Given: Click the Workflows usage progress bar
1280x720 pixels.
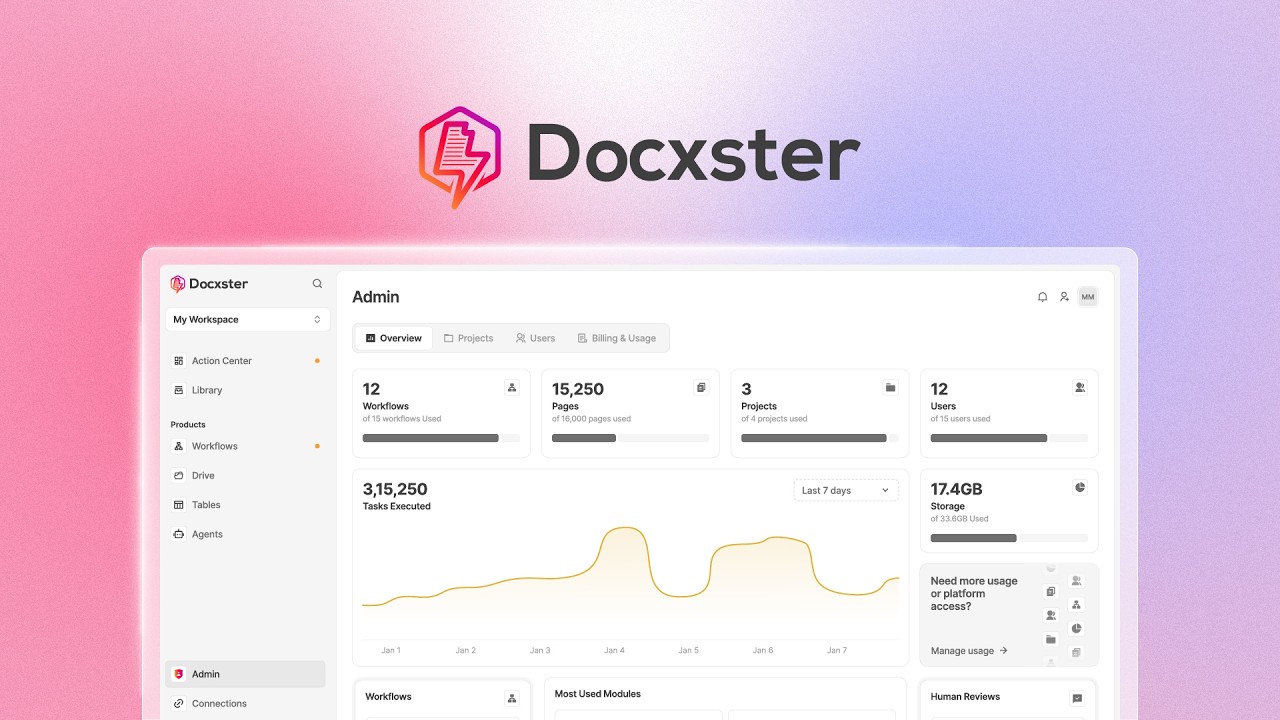Looking at the screenshot, I should coord(441,438).
